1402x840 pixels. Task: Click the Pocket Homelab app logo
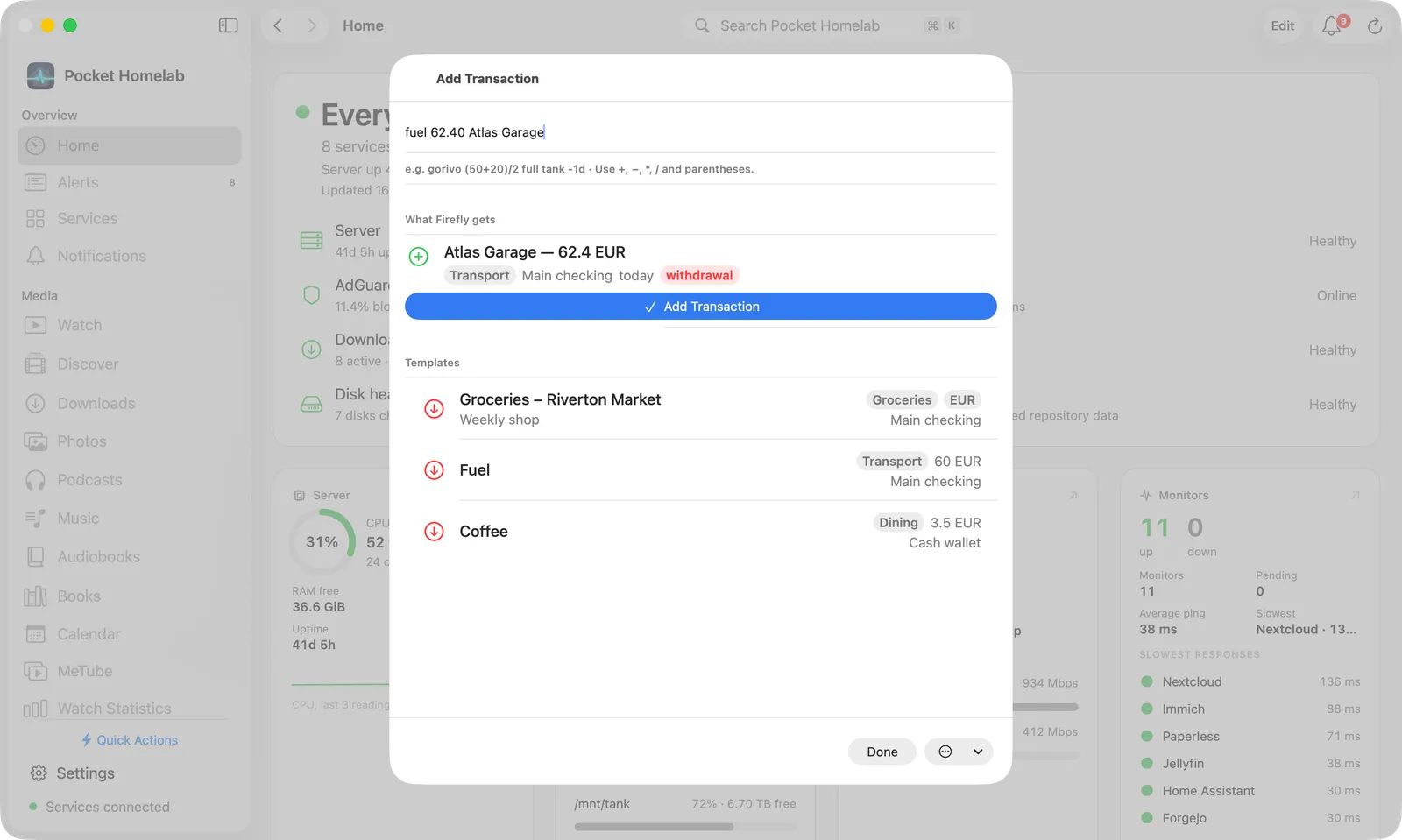pyautogui.click(x=40, y=76)
